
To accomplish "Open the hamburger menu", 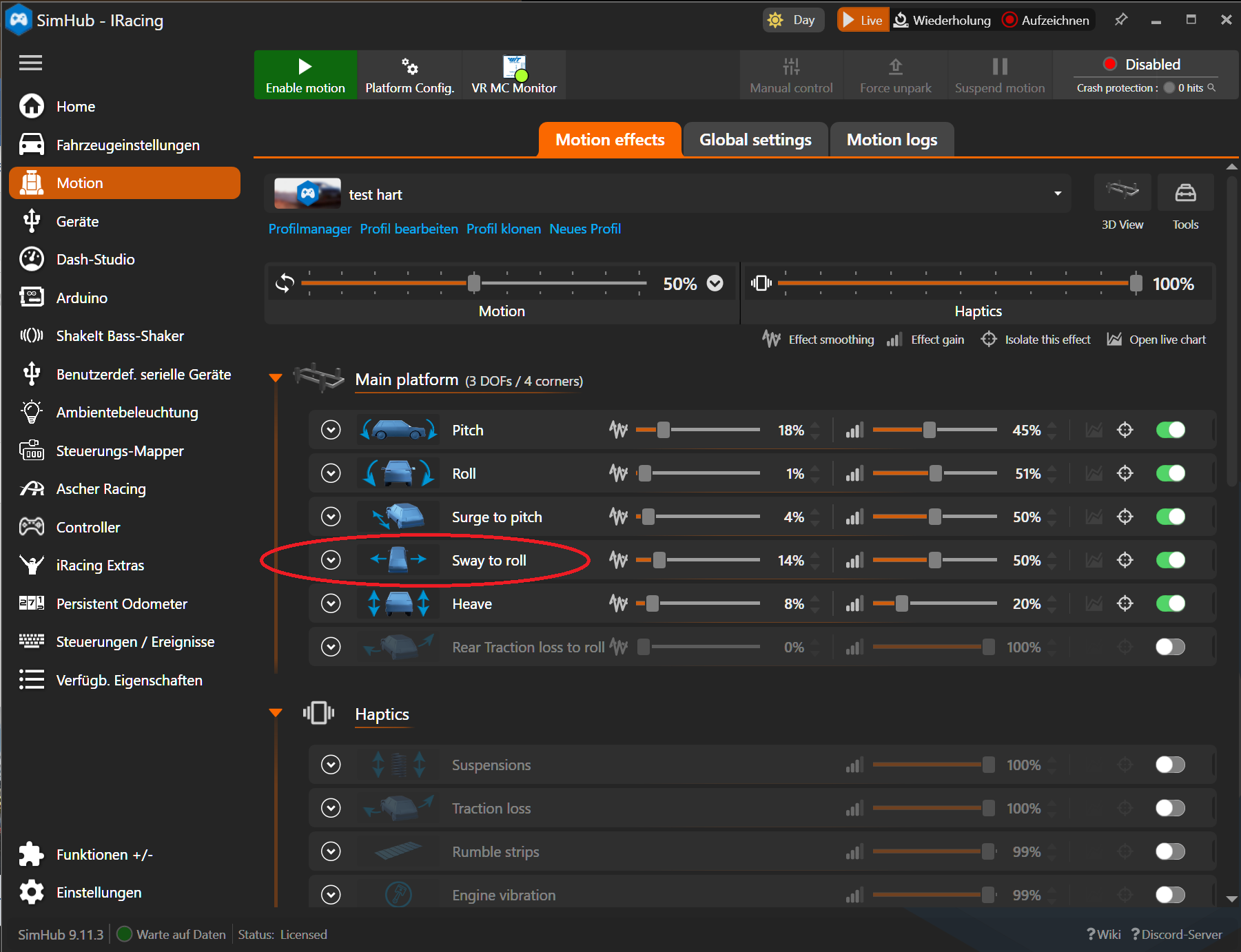I will (x=30, y=63).
